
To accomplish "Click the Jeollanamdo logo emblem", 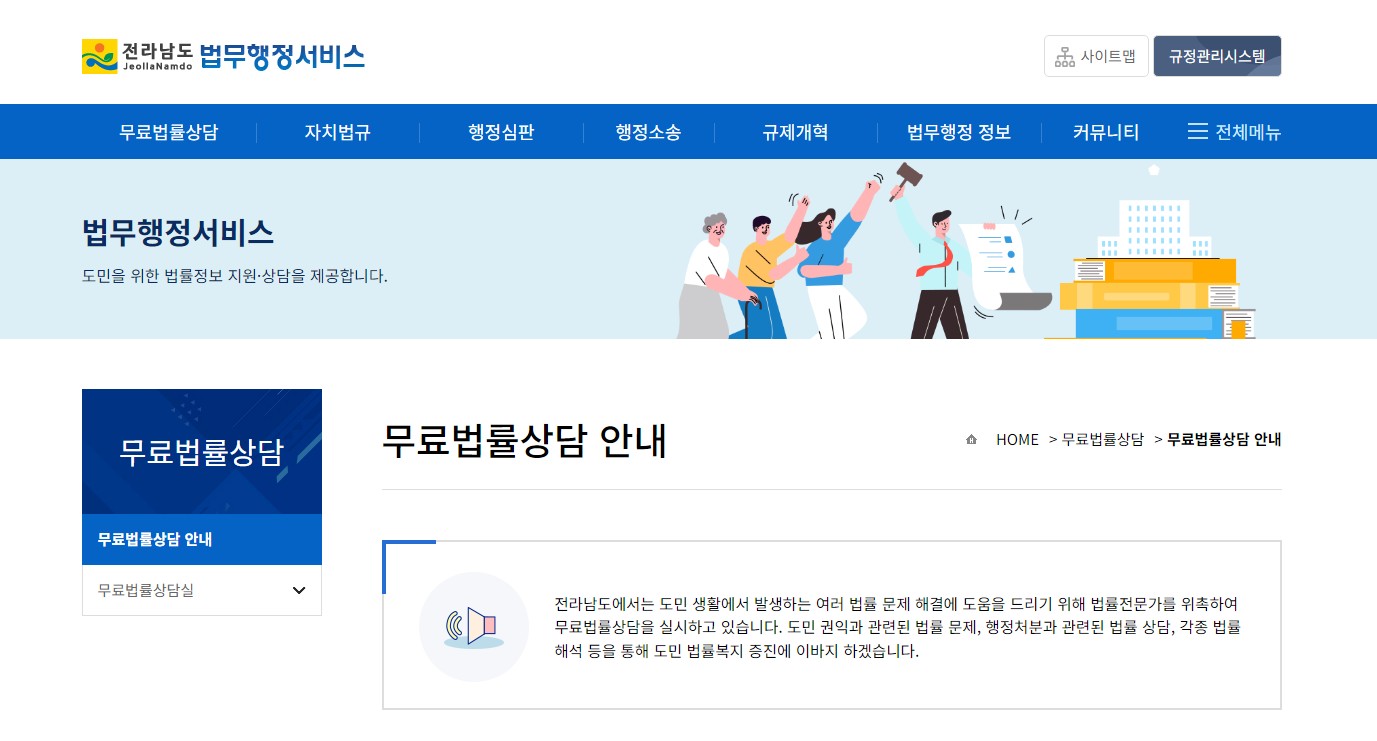I will coord(99,56).
